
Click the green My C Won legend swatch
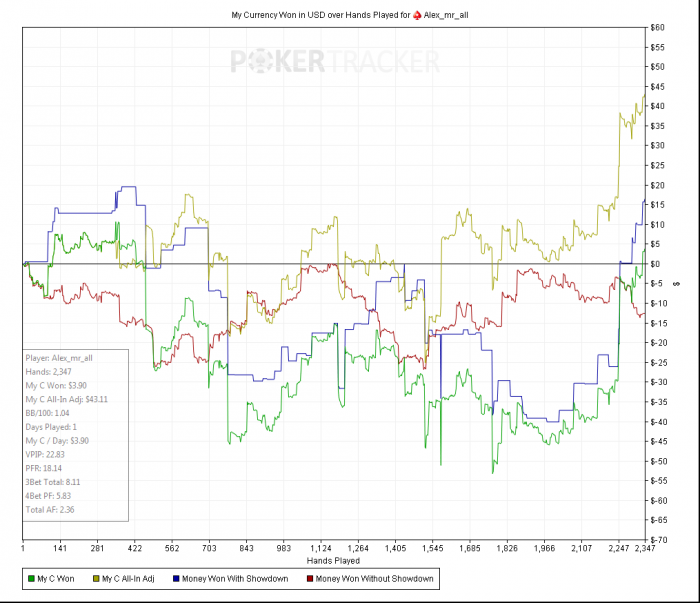coord(31,578)
